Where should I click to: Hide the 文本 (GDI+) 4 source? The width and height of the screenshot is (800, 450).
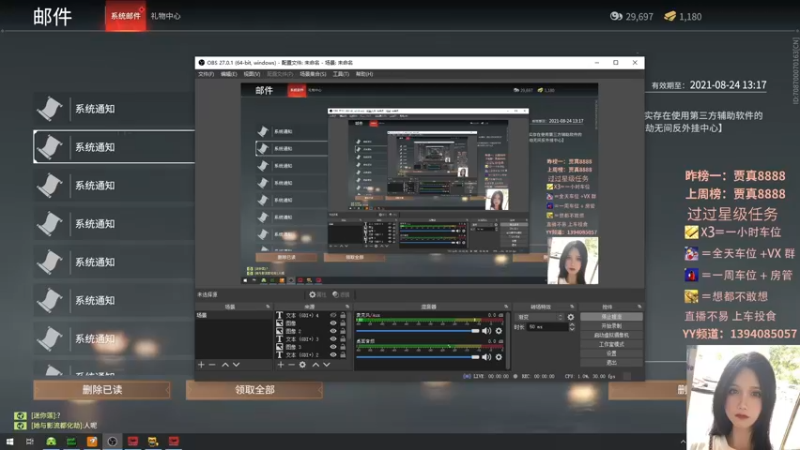point(333,315)
